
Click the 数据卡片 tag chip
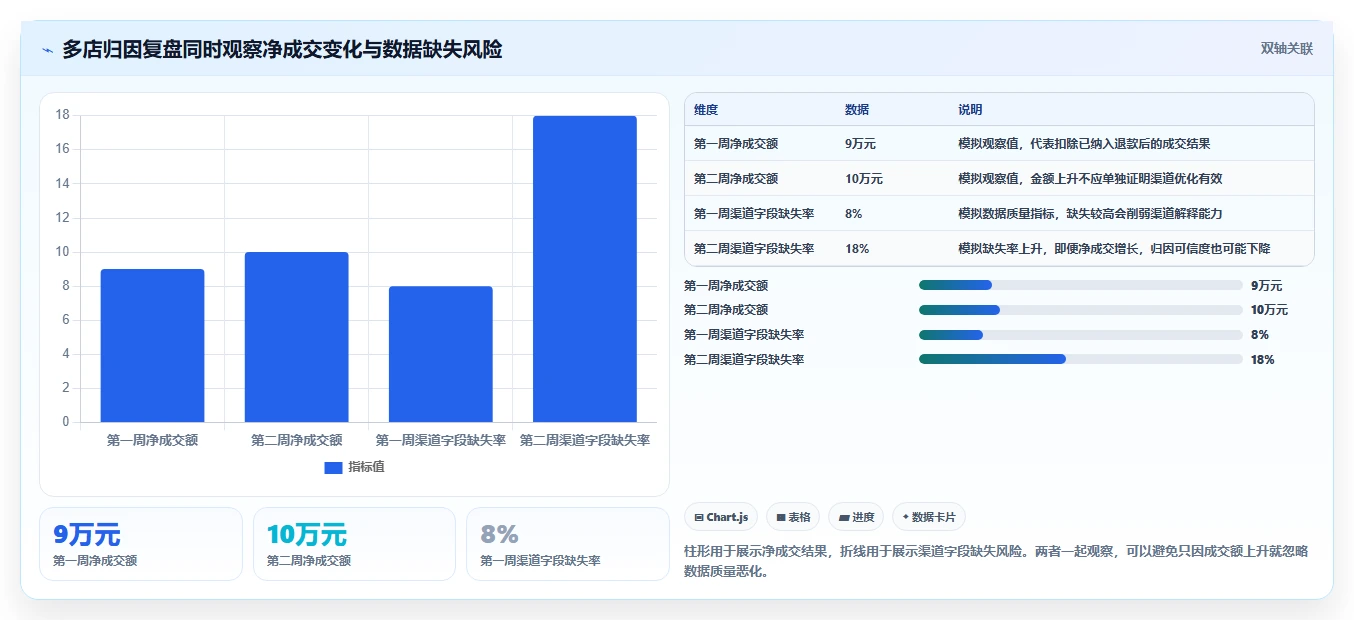[929, 517]
